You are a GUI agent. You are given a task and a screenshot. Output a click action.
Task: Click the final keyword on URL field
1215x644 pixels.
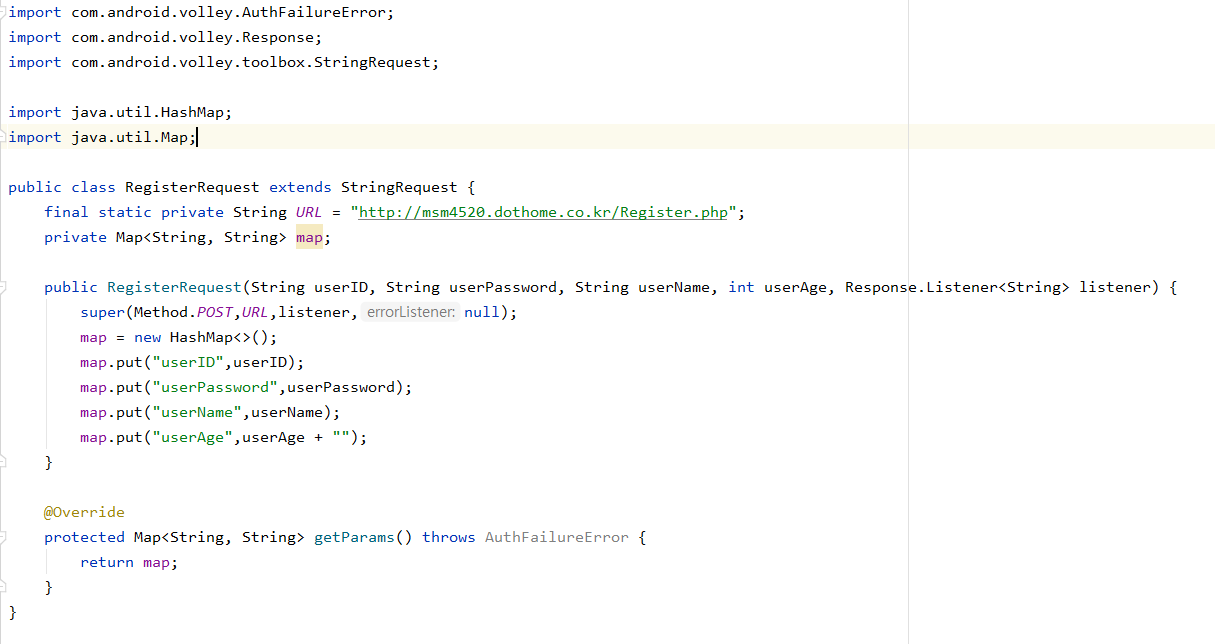66,212
